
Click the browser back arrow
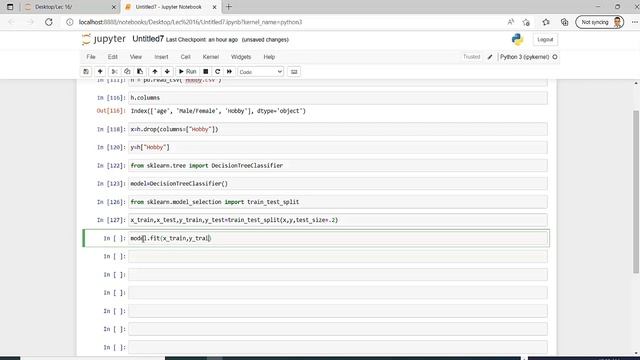(x=11, y=22)
